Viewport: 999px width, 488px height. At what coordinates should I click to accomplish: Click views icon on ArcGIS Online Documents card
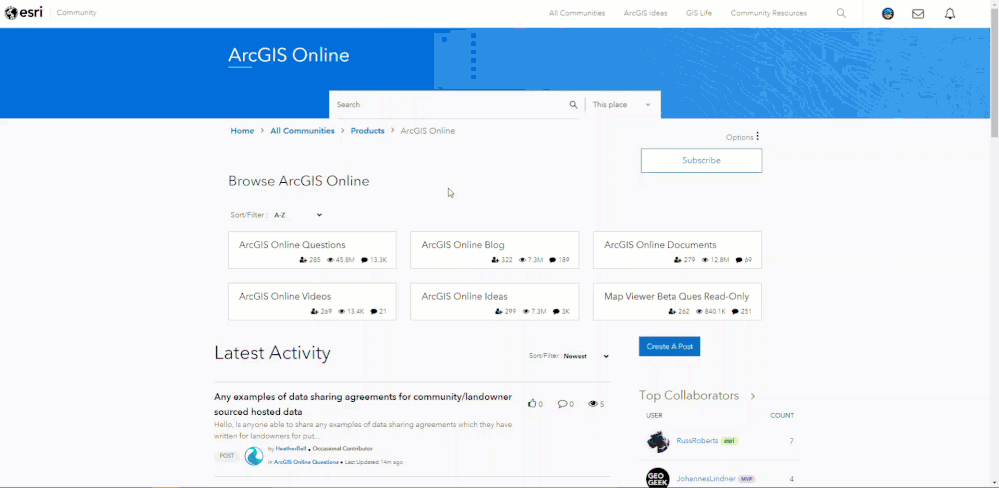click(707, 260)
